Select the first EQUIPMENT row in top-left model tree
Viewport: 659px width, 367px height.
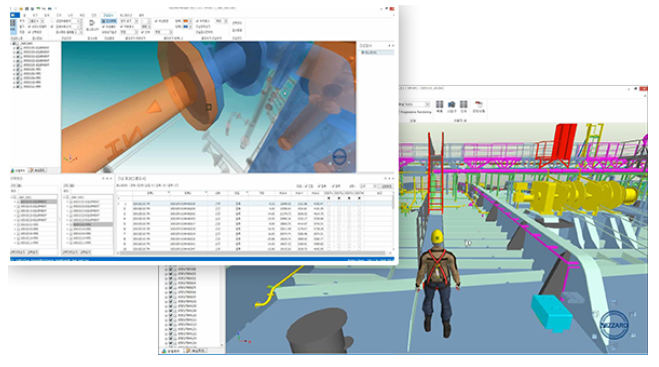point(36,48)
